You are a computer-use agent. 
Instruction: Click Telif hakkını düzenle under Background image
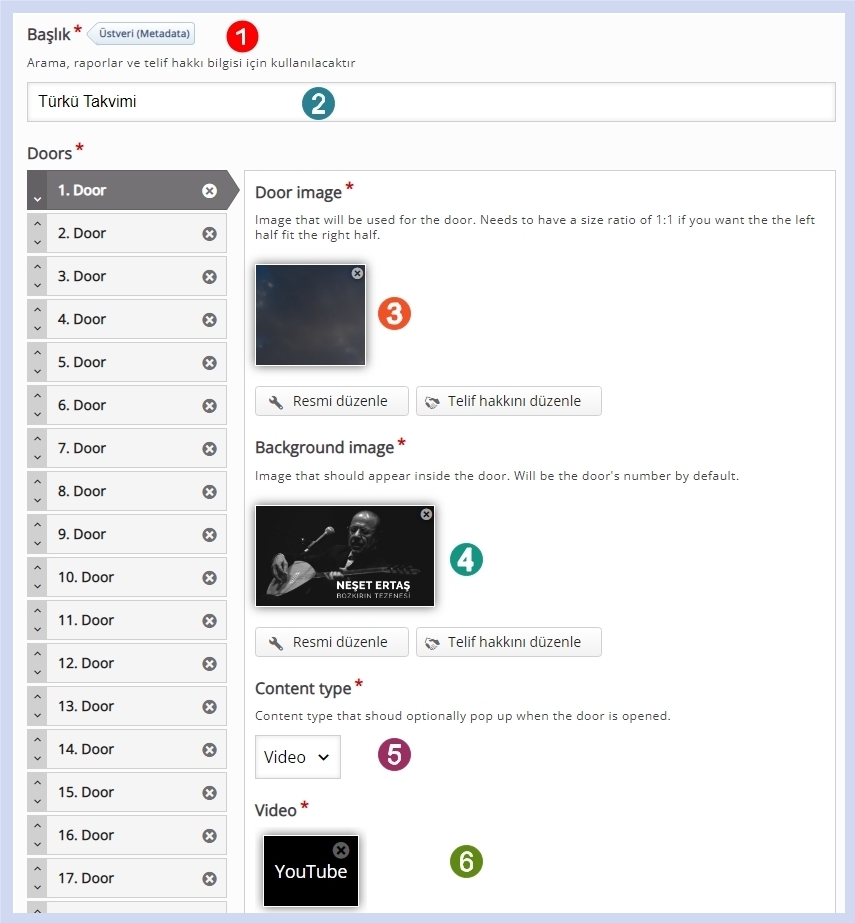pyautogui.click(x=508, y=642)
